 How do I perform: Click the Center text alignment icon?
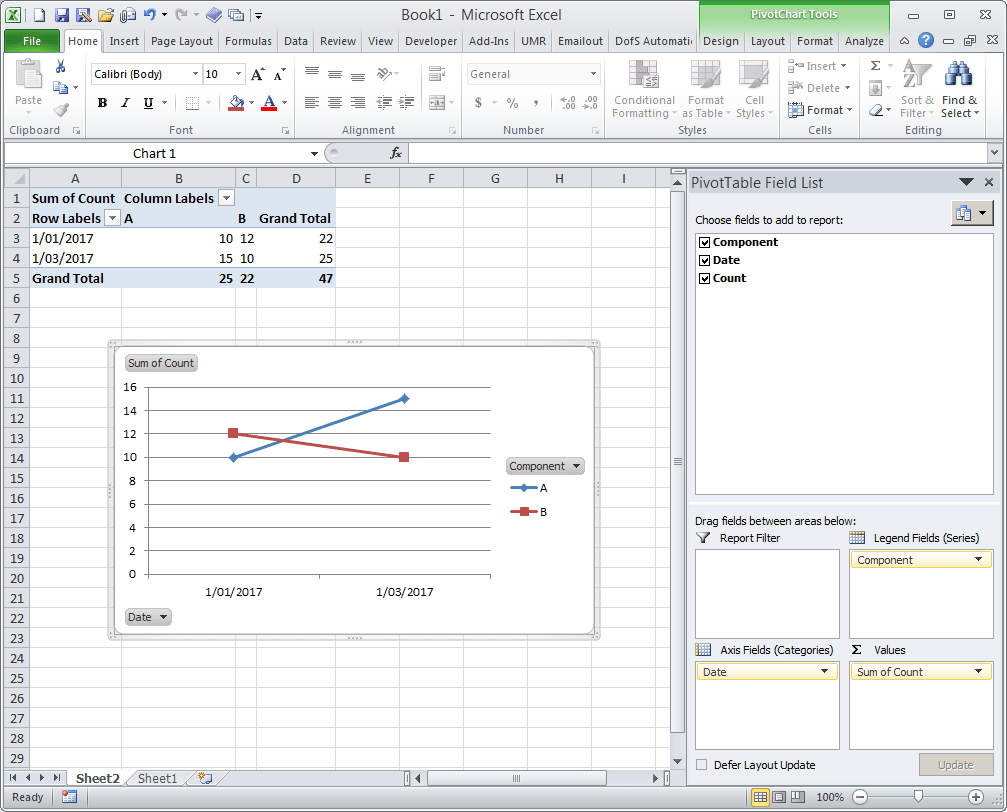[335, 102]
